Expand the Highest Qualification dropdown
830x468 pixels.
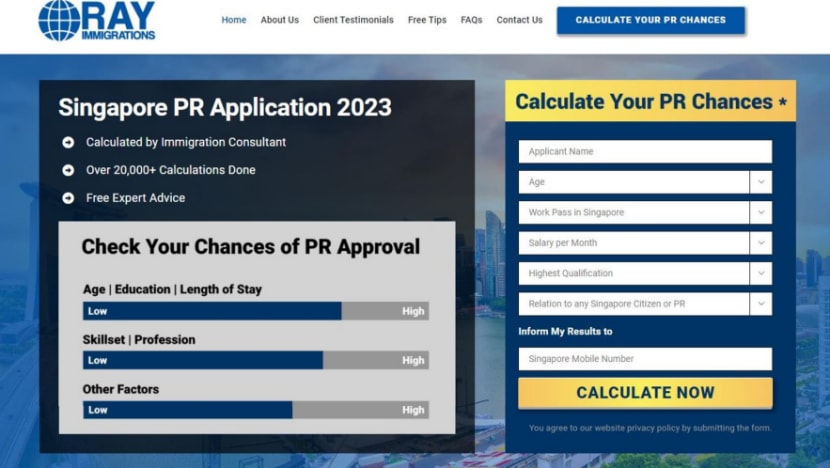pos(645,273)
